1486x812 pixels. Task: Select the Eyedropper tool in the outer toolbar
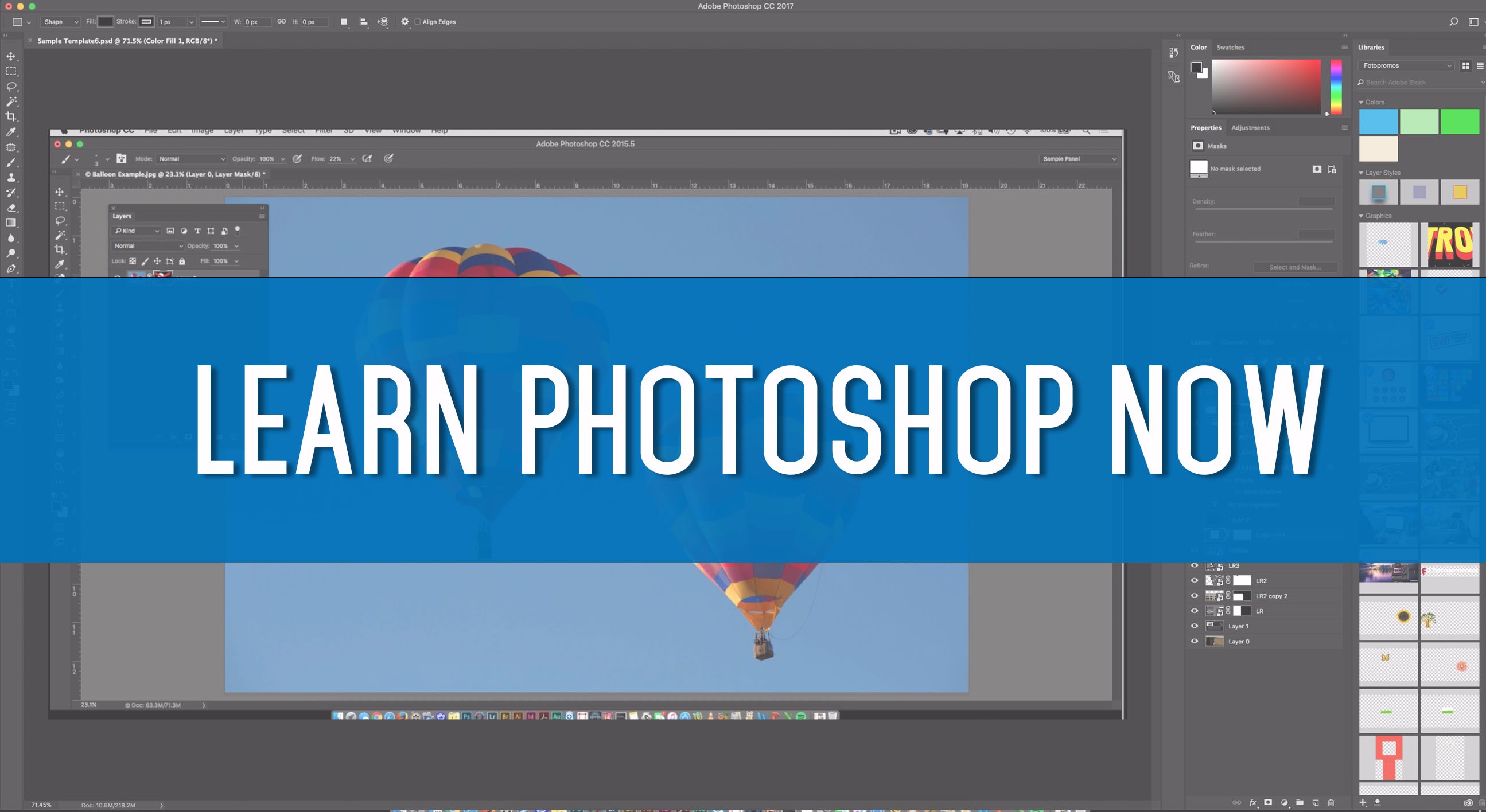pyautogui.click(x=11, y=132)
